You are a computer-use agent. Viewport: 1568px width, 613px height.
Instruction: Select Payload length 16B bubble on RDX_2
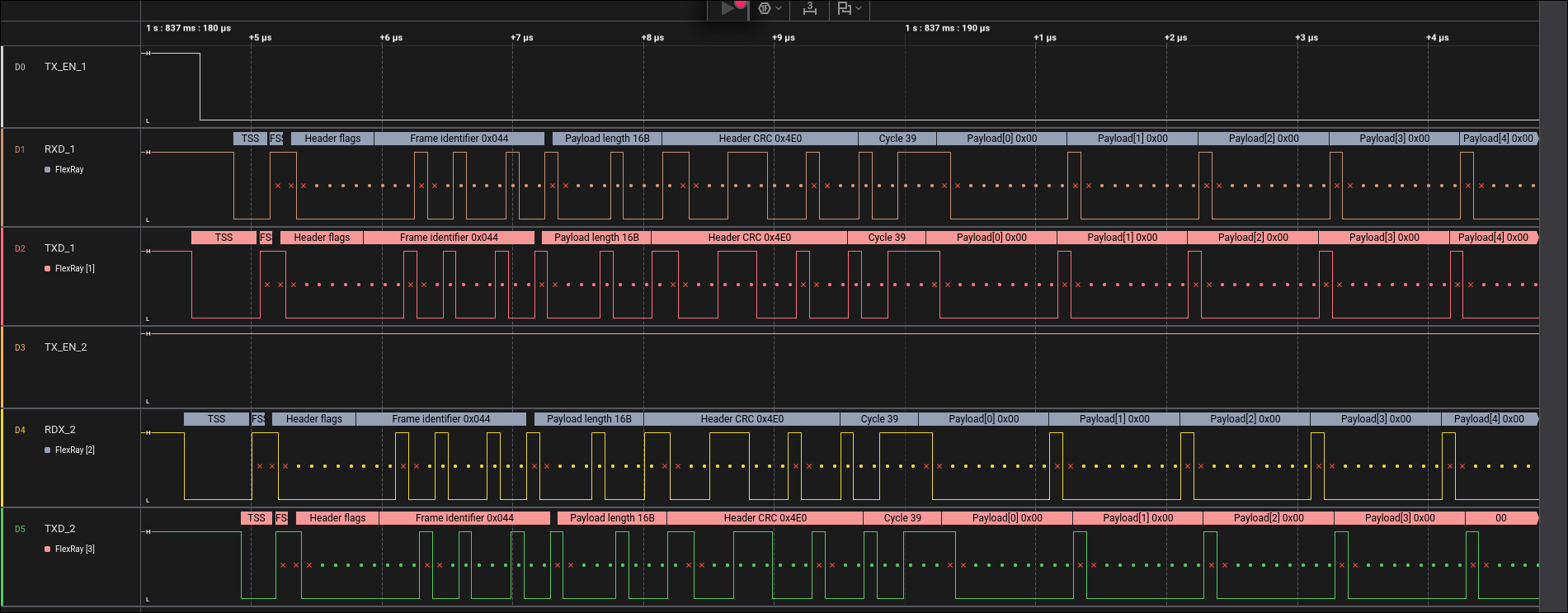point(589,419)
